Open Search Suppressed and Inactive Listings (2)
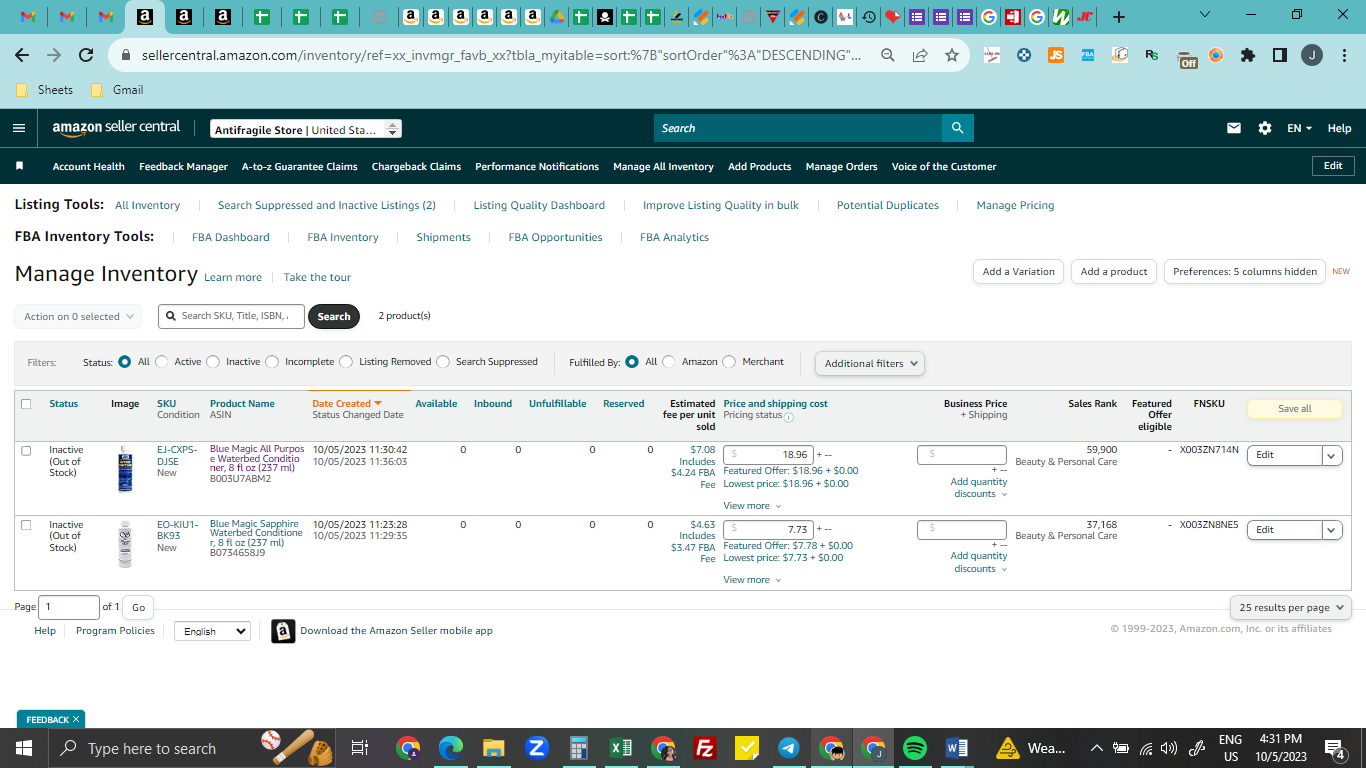Screen dimensions: 1366x768 tap(327, 205)
